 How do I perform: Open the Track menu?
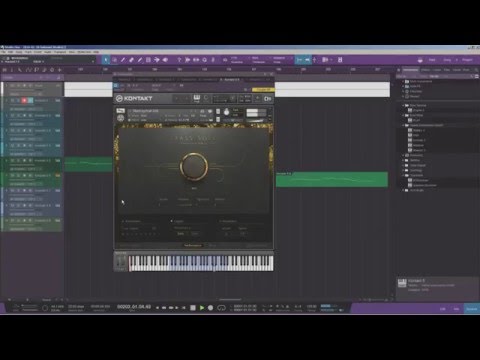(28, 52)
